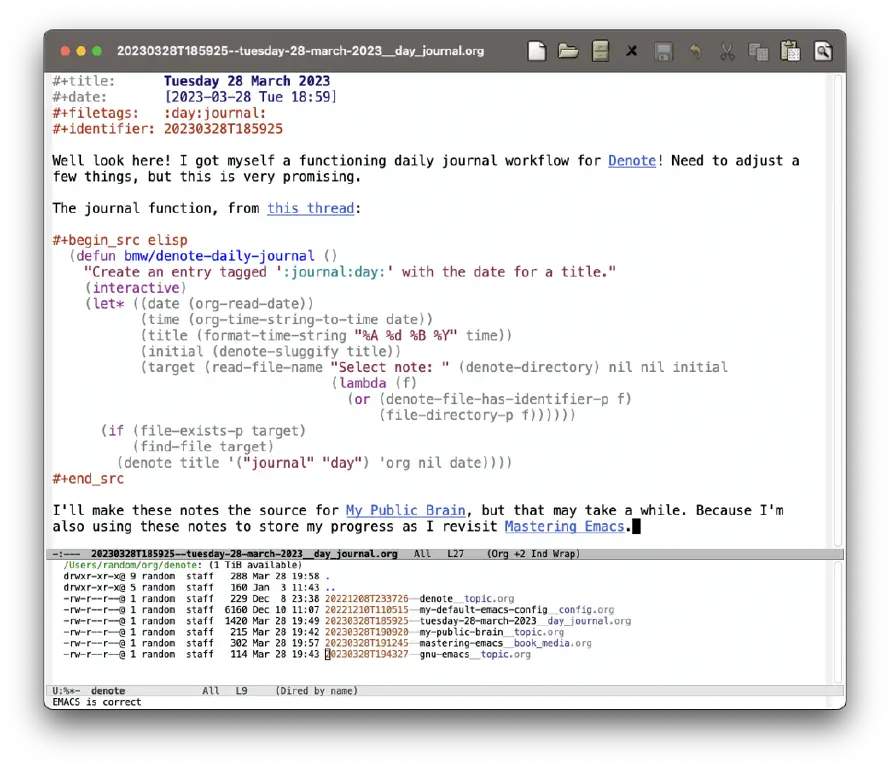
Task: Follow the Denote link
Action: click(632, 161)
